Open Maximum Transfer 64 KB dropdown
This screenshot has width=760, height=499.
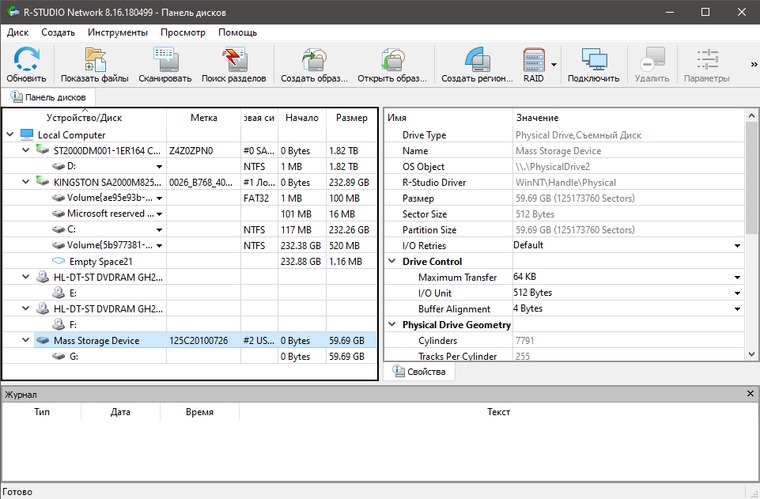[x=737, y=277]
